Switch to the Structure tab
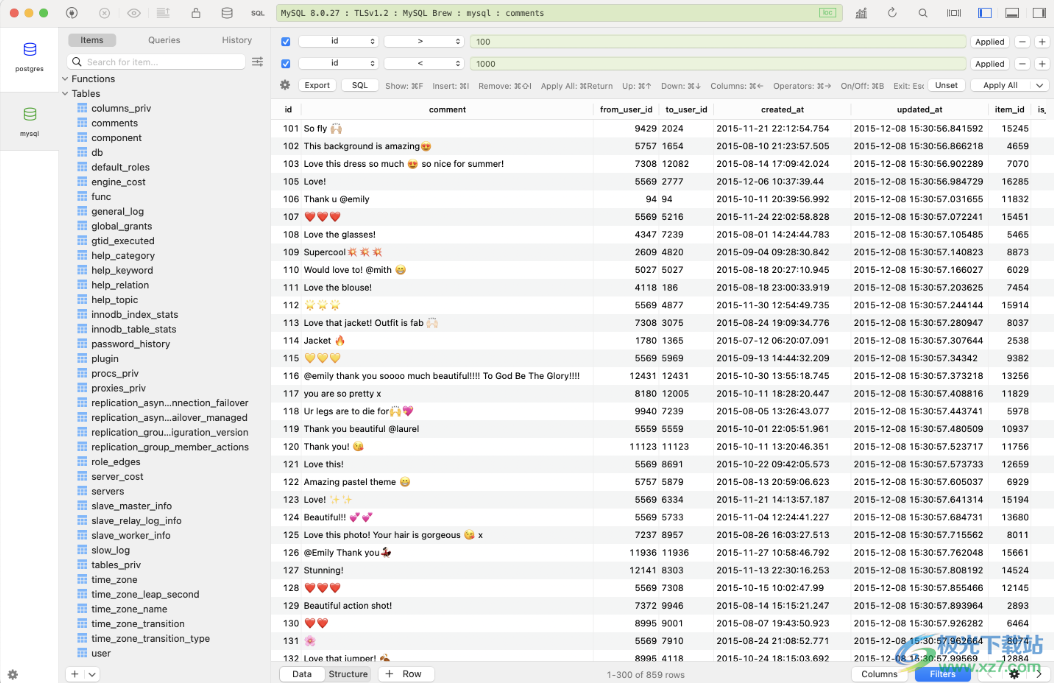This screenshot has width=1054, height=683. point(348,674)
